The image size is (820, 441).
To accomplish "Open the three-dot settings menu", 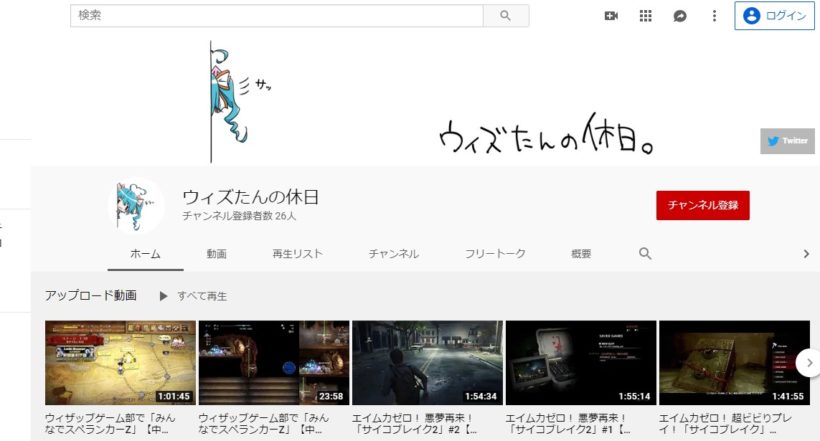I will pos(714,16).
